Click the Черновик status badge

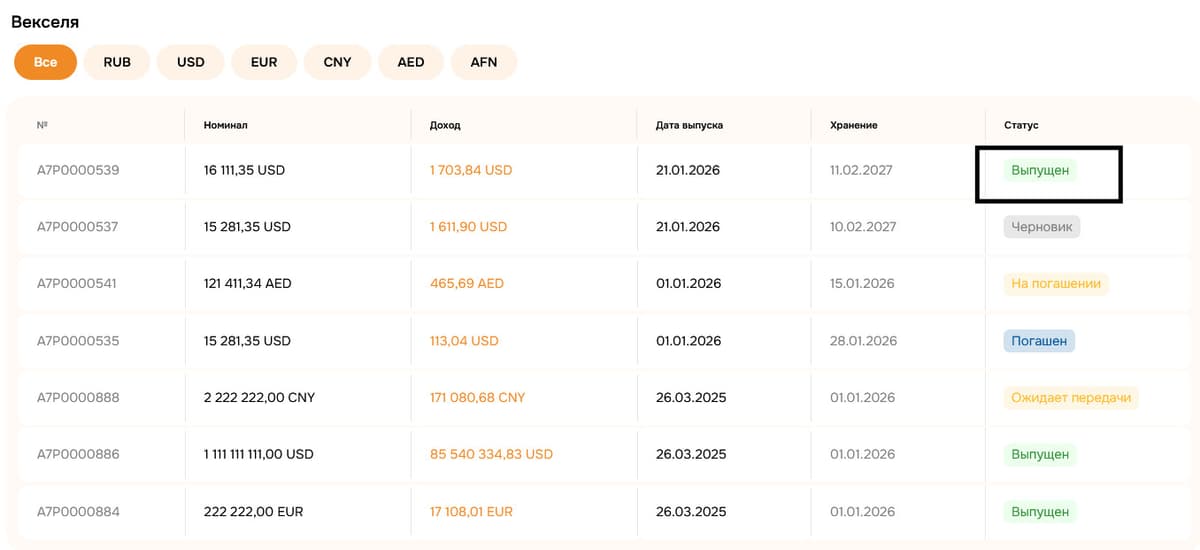click(x=1042, y=227)
